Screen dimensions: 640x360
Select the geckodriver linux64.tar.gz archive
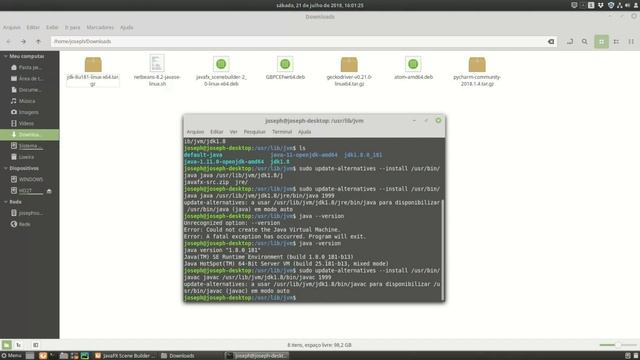349,71
